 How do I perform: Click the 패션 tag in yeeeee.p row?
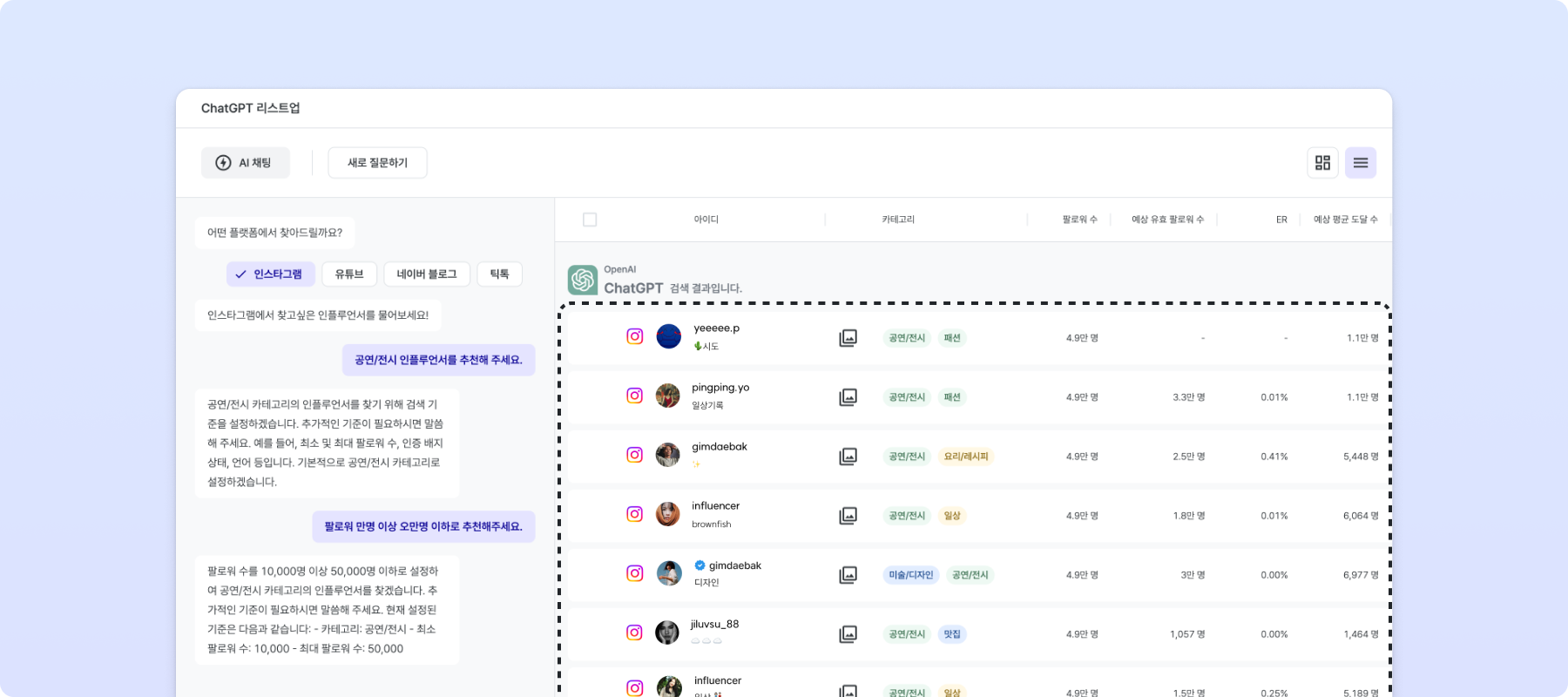952,338
